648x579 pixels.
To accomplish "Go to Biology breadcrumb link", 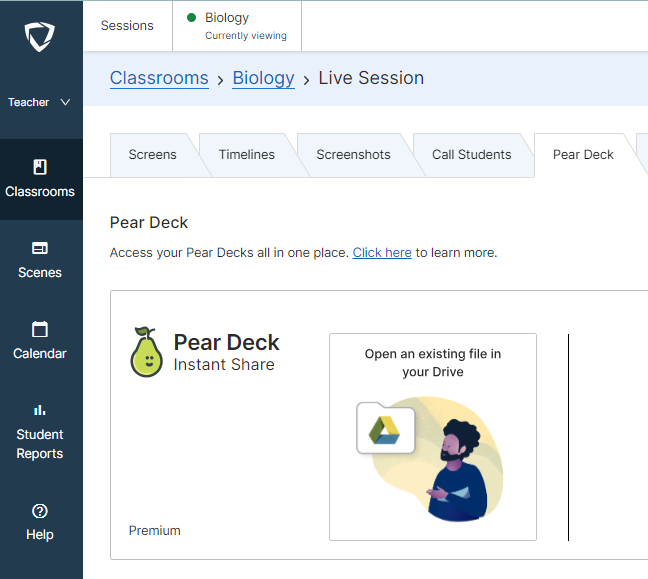I will pyautogui.click(x=263, y=78).
